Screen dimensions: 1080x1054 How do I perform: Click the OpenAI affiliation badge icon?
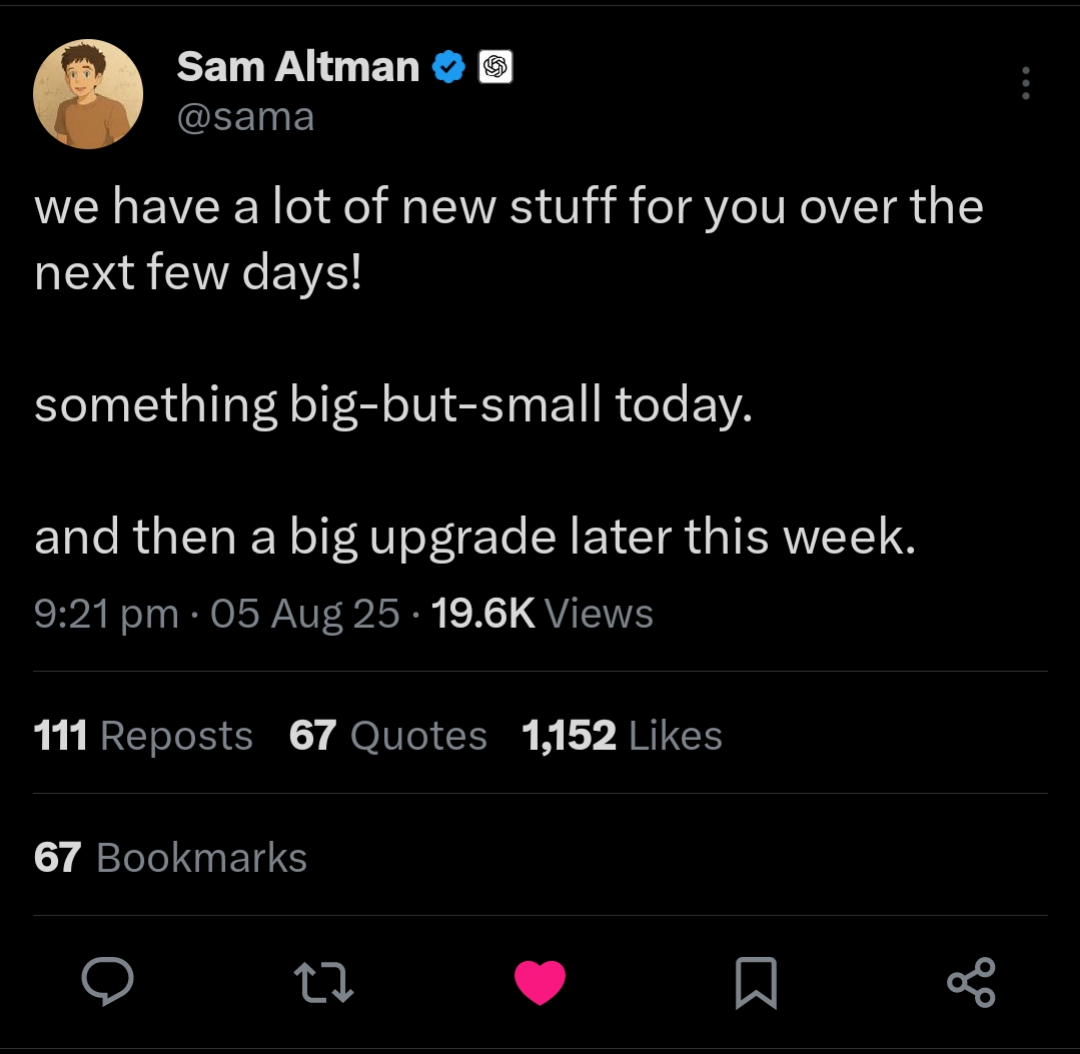(496, 68)
